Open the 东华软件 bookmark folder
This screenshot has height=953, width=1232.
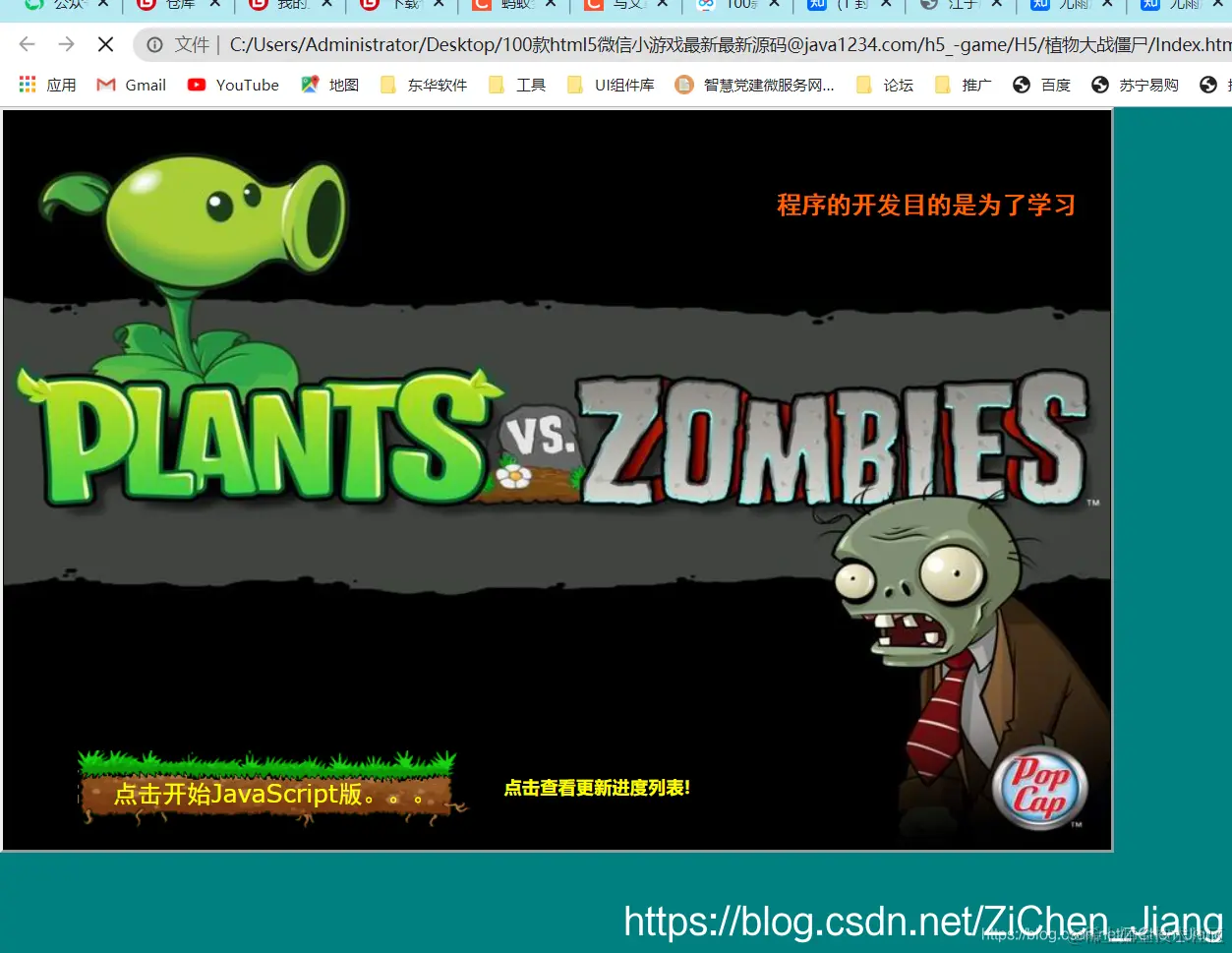[x=424, y=86]
